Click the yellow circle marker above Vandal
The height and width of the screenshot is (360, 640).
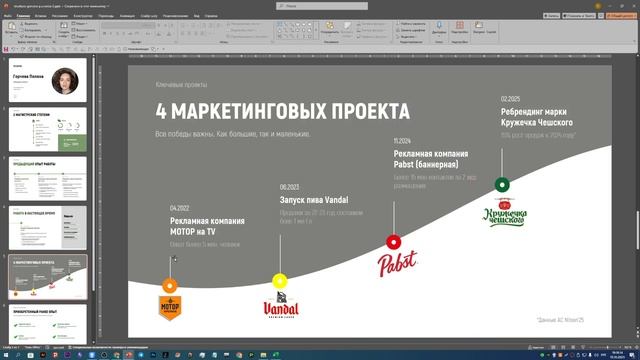(x=280, y=281)
